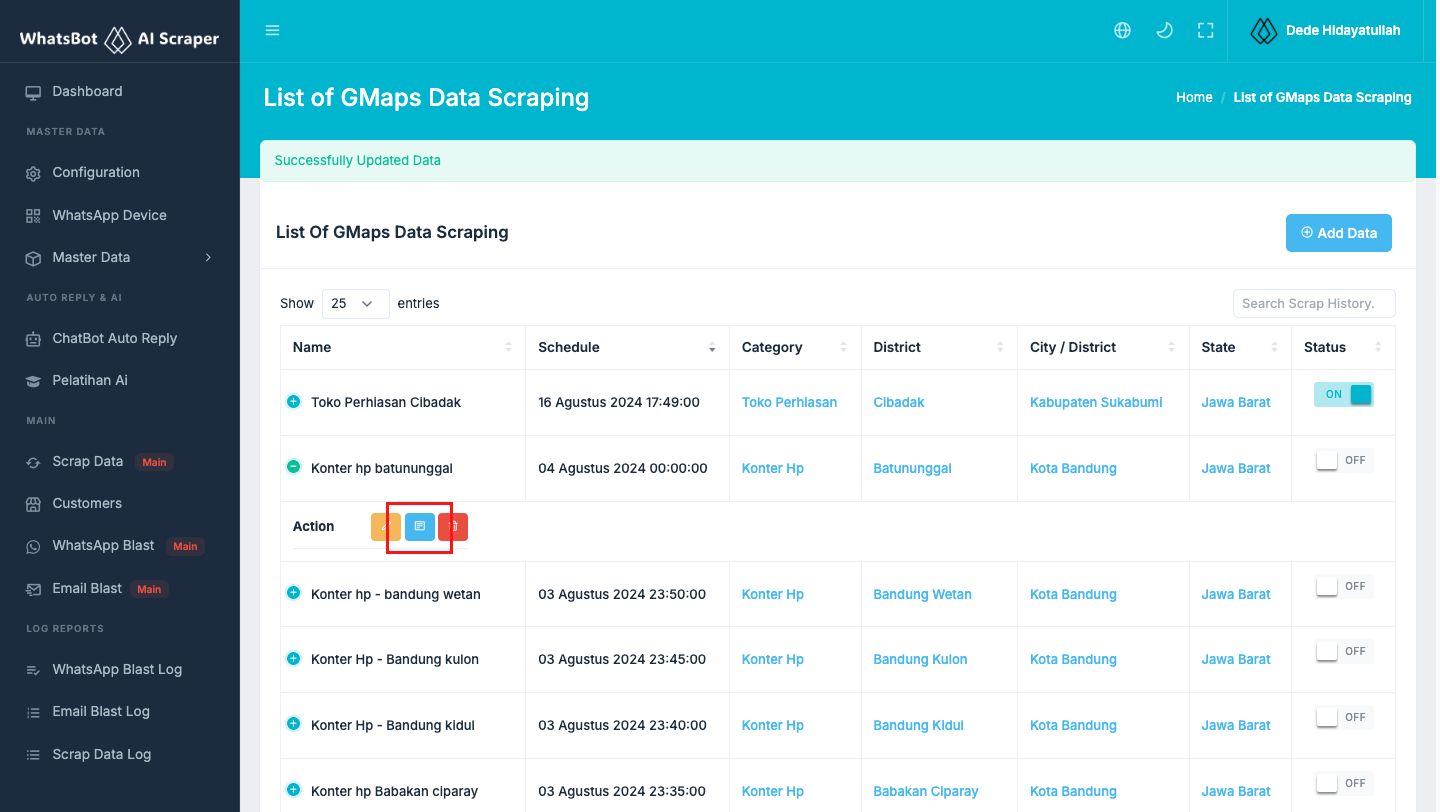
Task: Click the red trash delete action button
Action: pos(453,526)
